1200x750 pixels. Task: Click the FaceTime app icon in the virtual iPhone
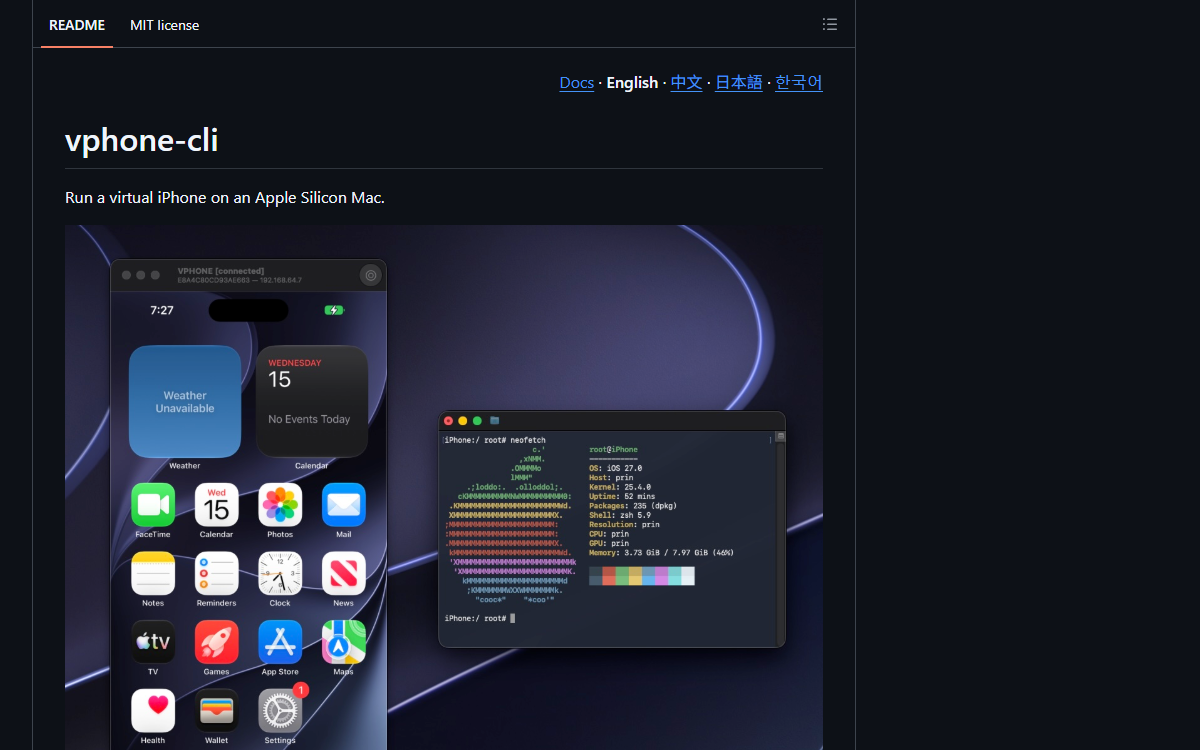[x=153, y=505]
